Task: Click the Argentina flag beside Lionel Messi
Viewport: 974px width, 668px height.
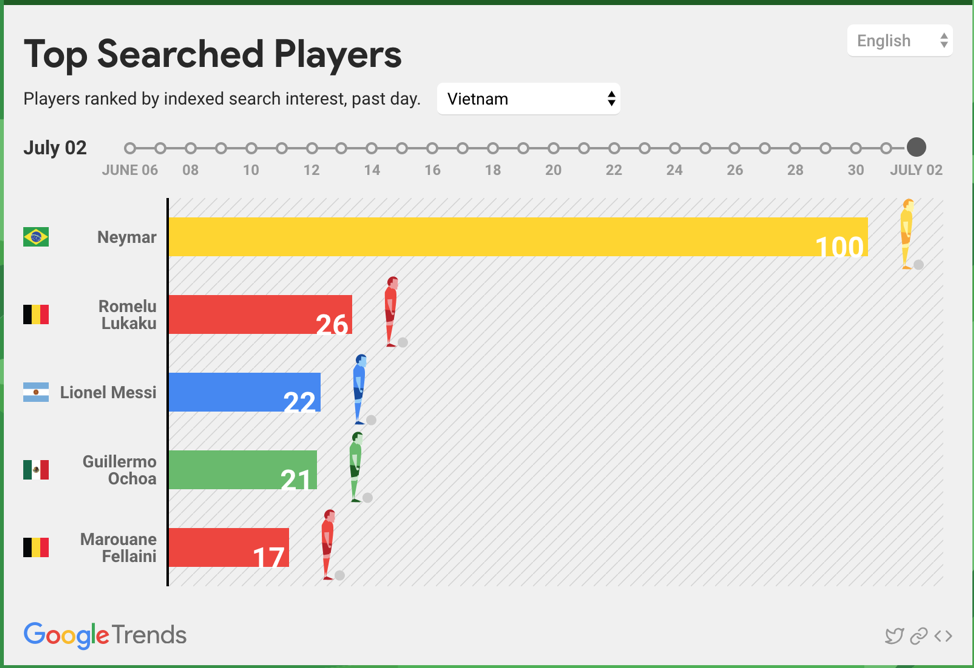Action: pos(36,393)
